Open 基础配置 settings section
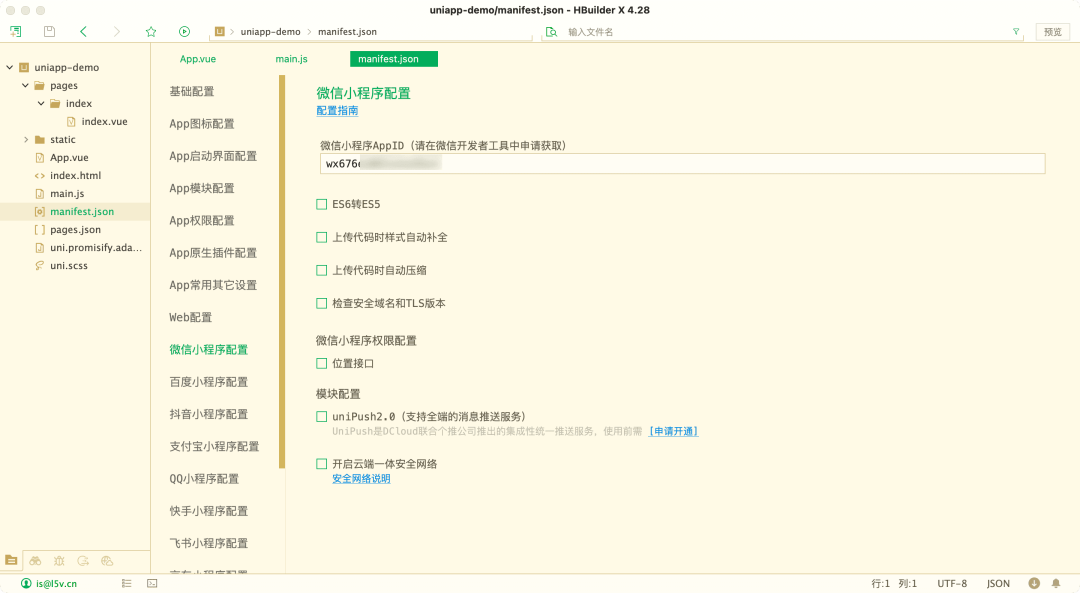1080x593 pixels. (191, 91)
